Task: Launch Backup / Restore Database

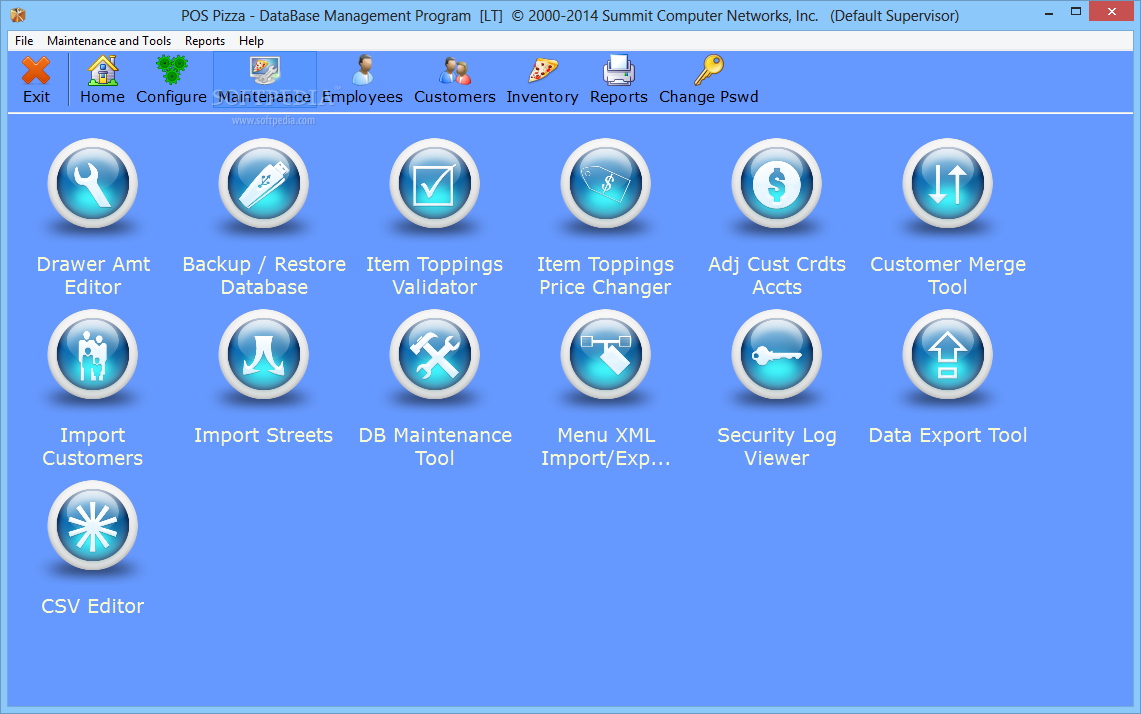Action: click(x=263, y=183)
